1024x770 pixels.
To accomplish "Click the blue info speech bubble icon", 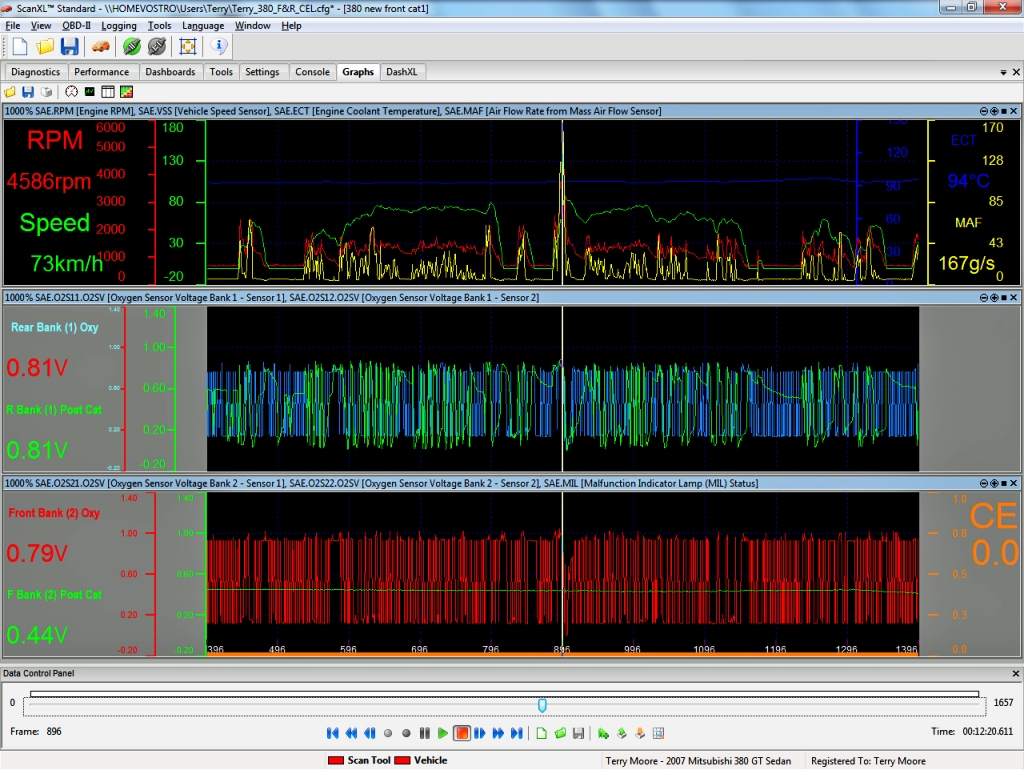I will coord(220,46).
